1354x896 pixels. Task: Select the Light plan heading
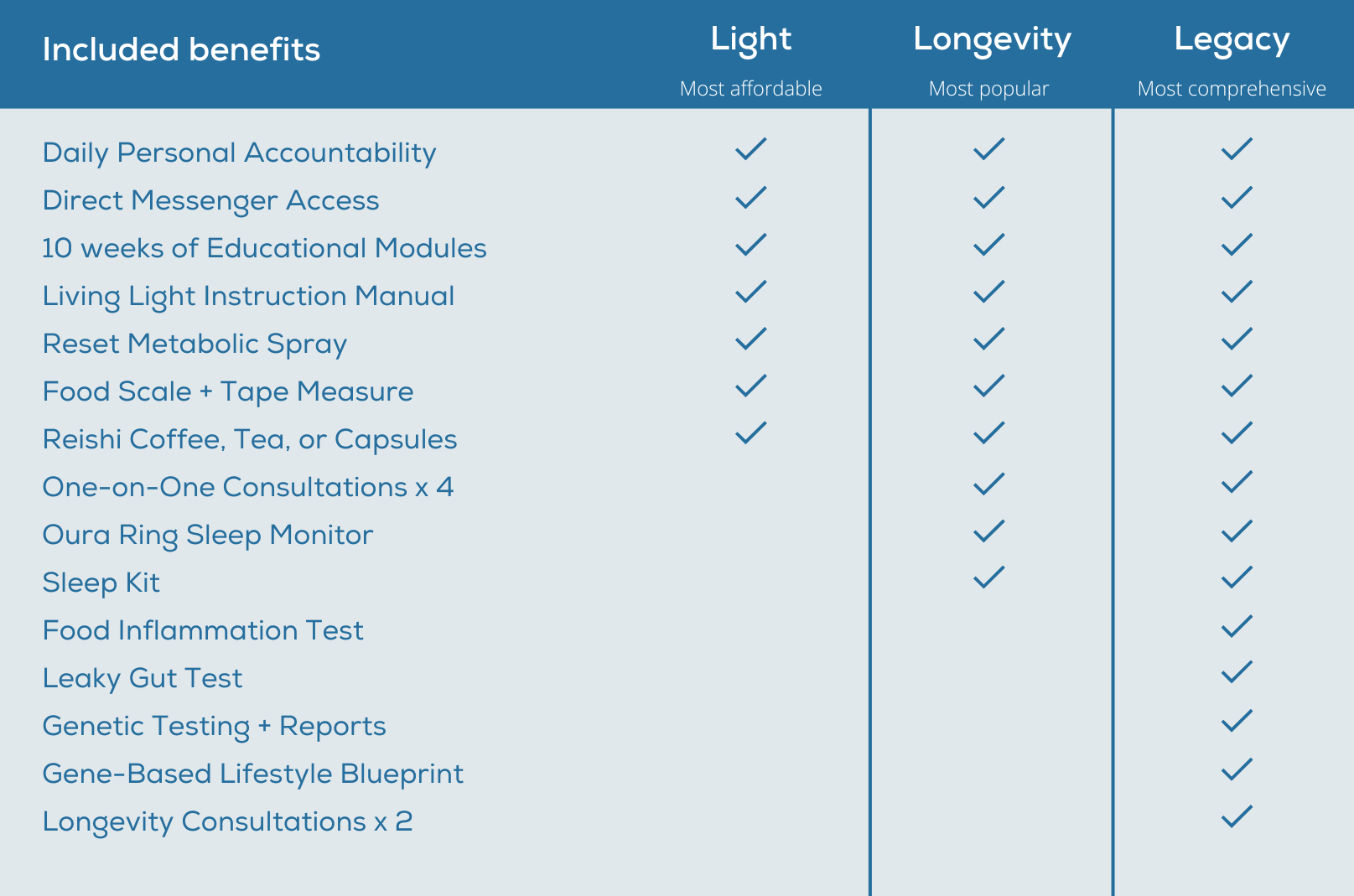(750, 39)
